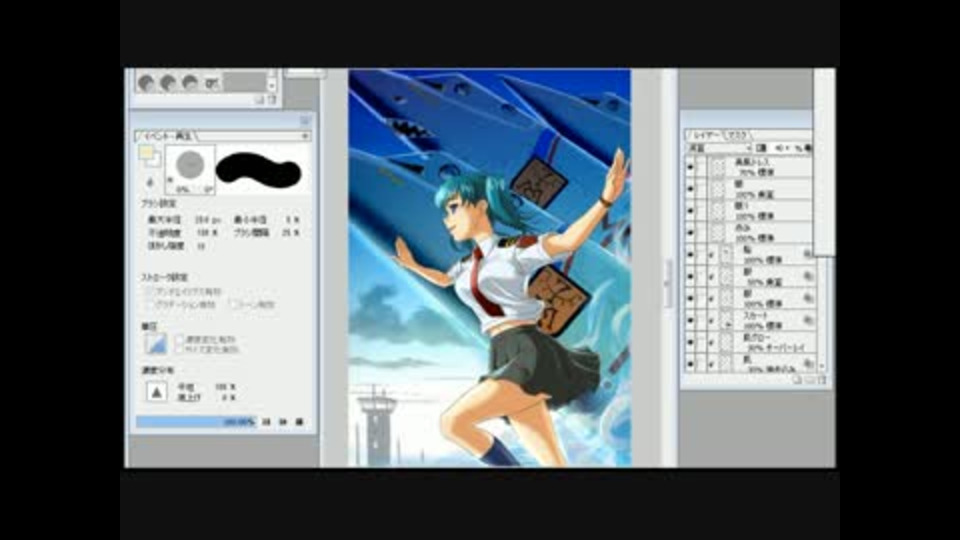The width and height of the screenshot is (960, 540).
Task: Click the 盛上げ percentage value
Action: click(x=228, y=397)
